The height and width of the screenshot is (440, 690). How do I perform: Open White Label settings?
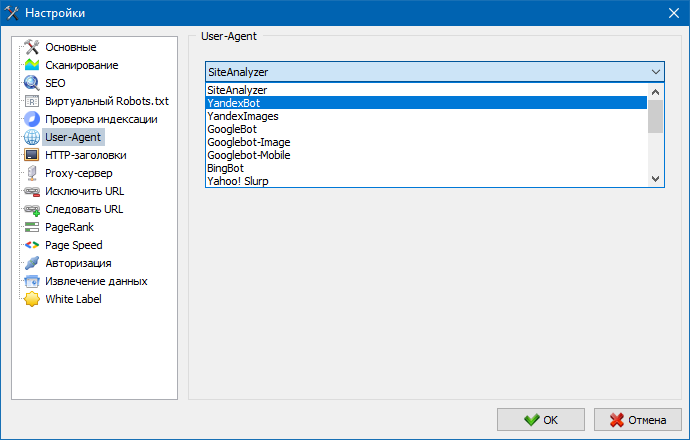click(x=73, y=299)
